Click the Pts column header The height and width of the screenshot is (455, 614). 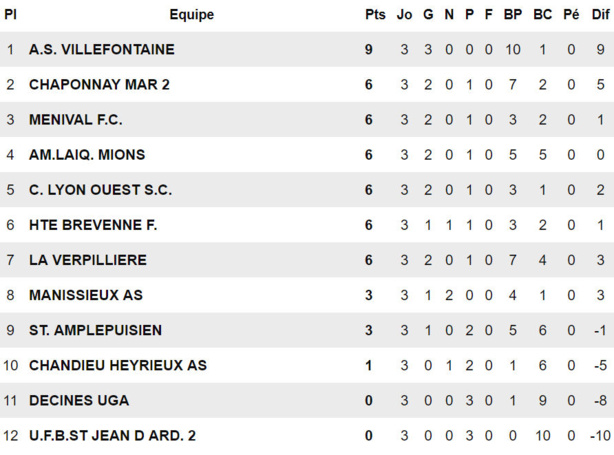click(375, 15)
